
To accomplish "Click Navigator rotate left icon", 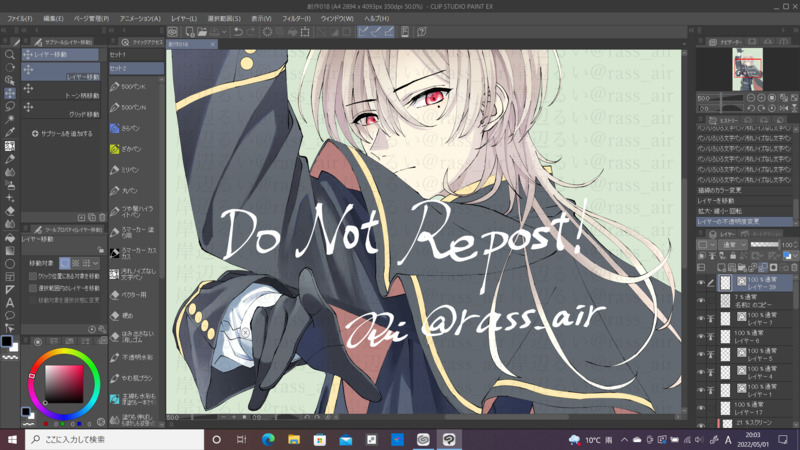I will tap(751, 108).
